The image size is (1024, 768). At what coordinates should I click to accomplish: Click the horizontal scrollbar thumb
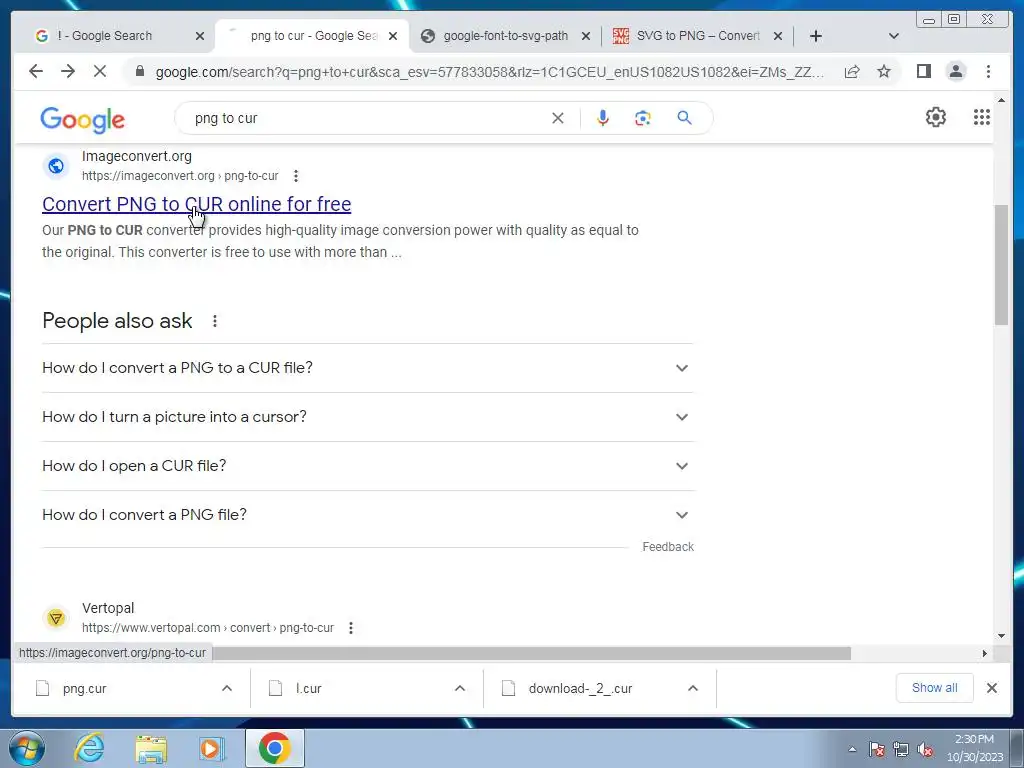532,653
